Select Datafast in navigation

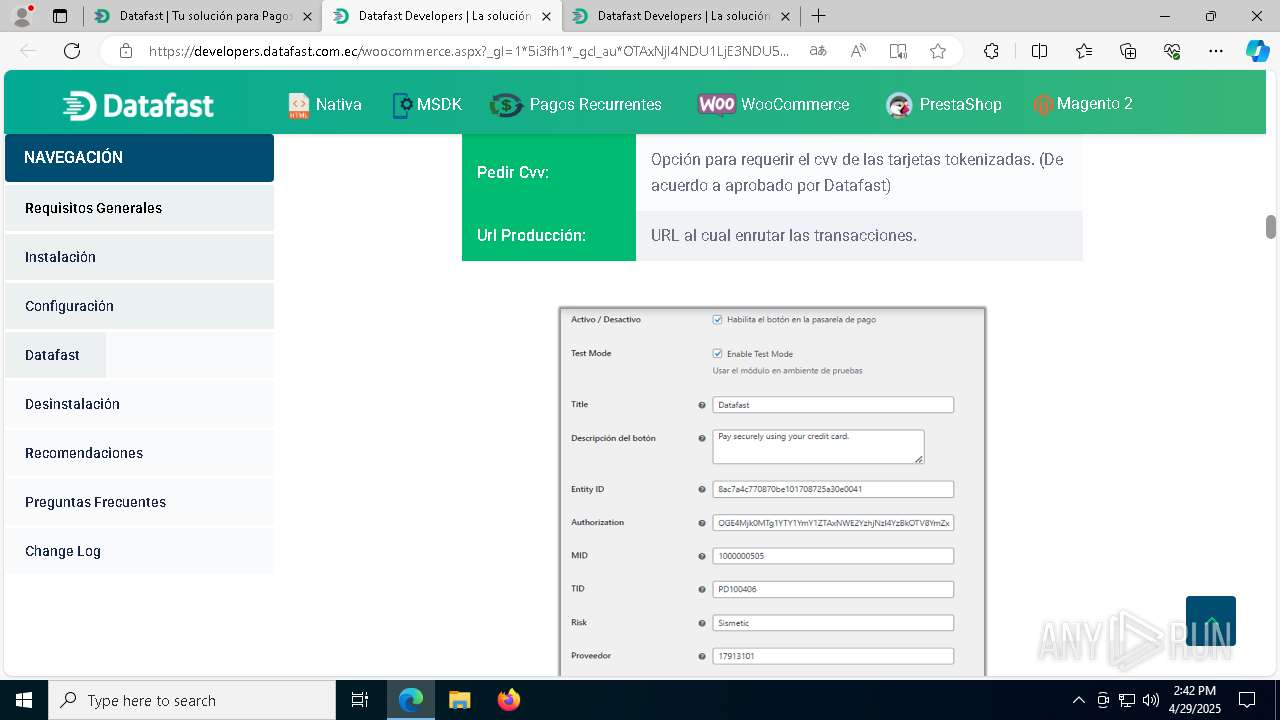coord(139,355)
